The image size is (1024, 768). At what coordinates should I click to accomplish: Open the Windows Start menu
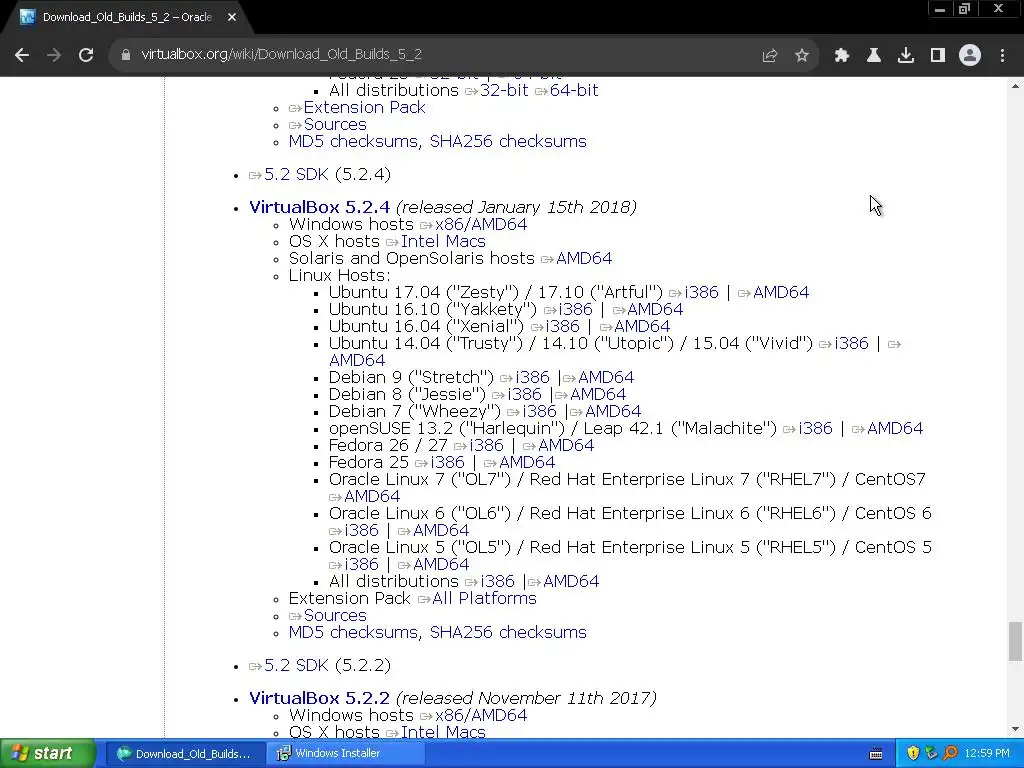(x=48, y=753)
